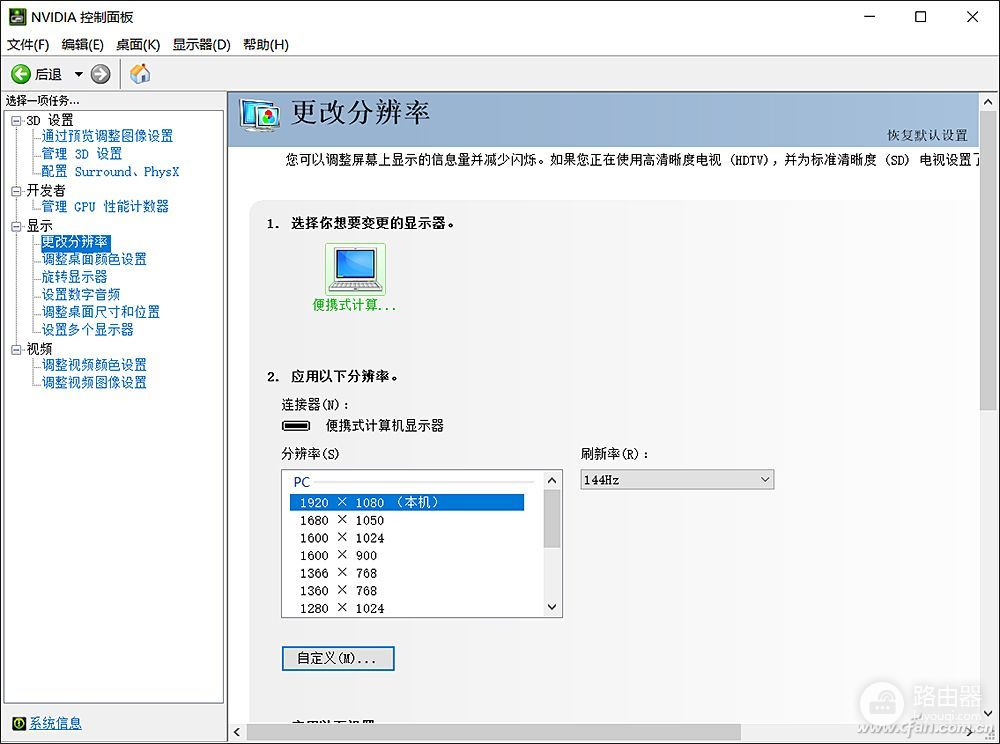Open the 桌面(K) menu

(137, 44)
